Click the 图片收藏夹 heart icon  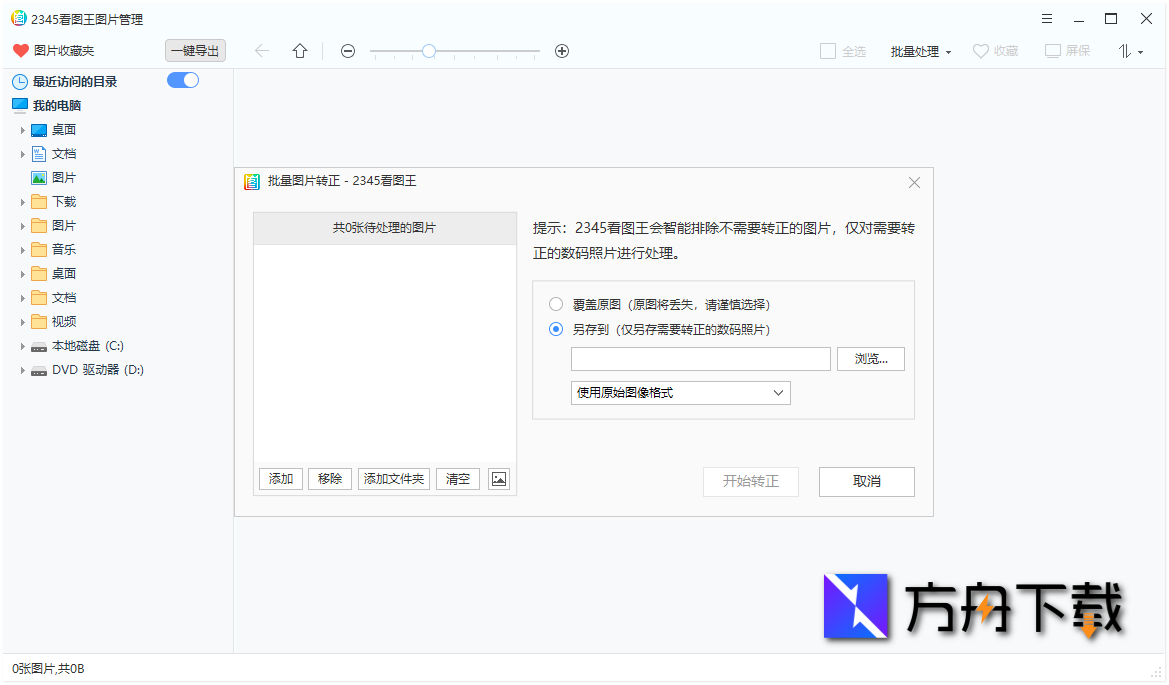[20, 51]
